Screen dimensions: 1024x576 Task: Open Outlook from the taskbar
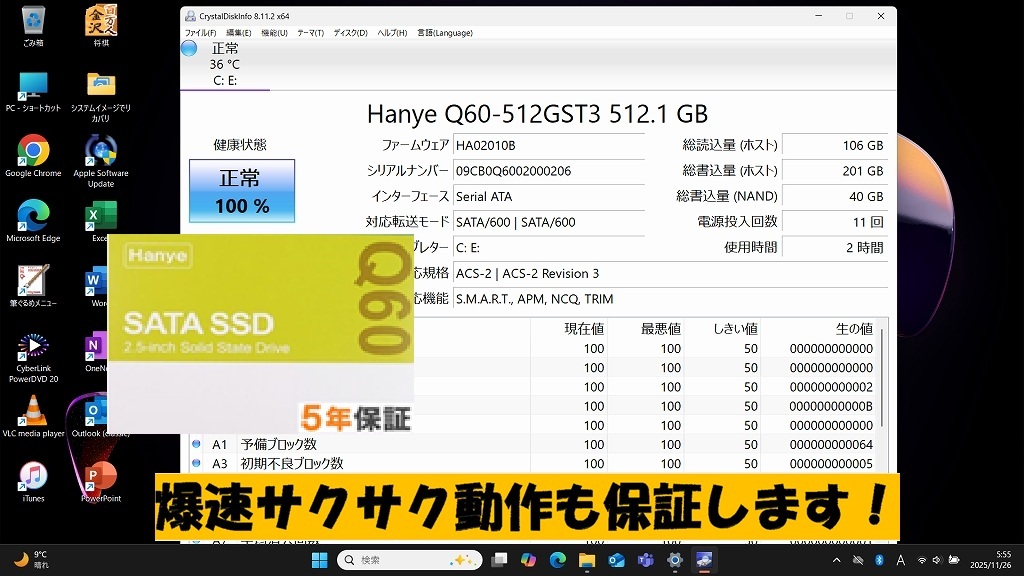(x=616, y=560)
